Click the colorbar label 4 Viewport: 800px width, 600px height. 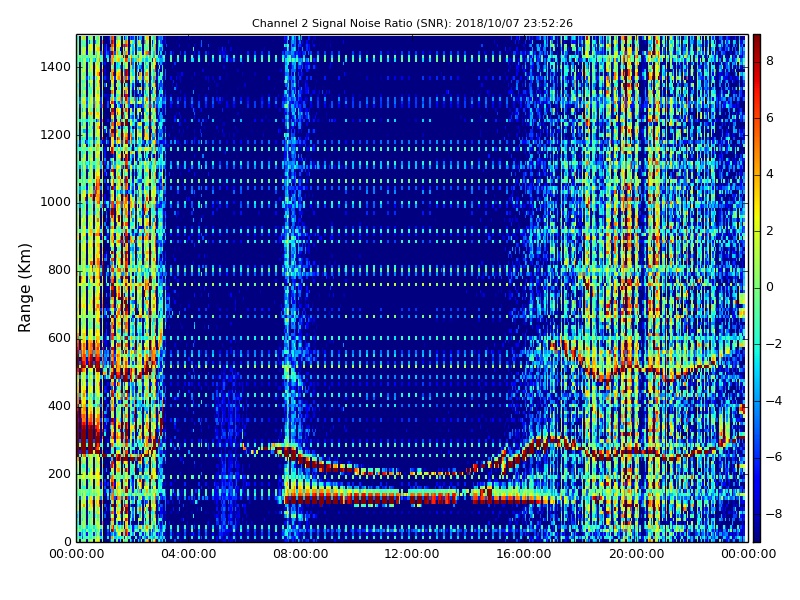pos(770,174)
